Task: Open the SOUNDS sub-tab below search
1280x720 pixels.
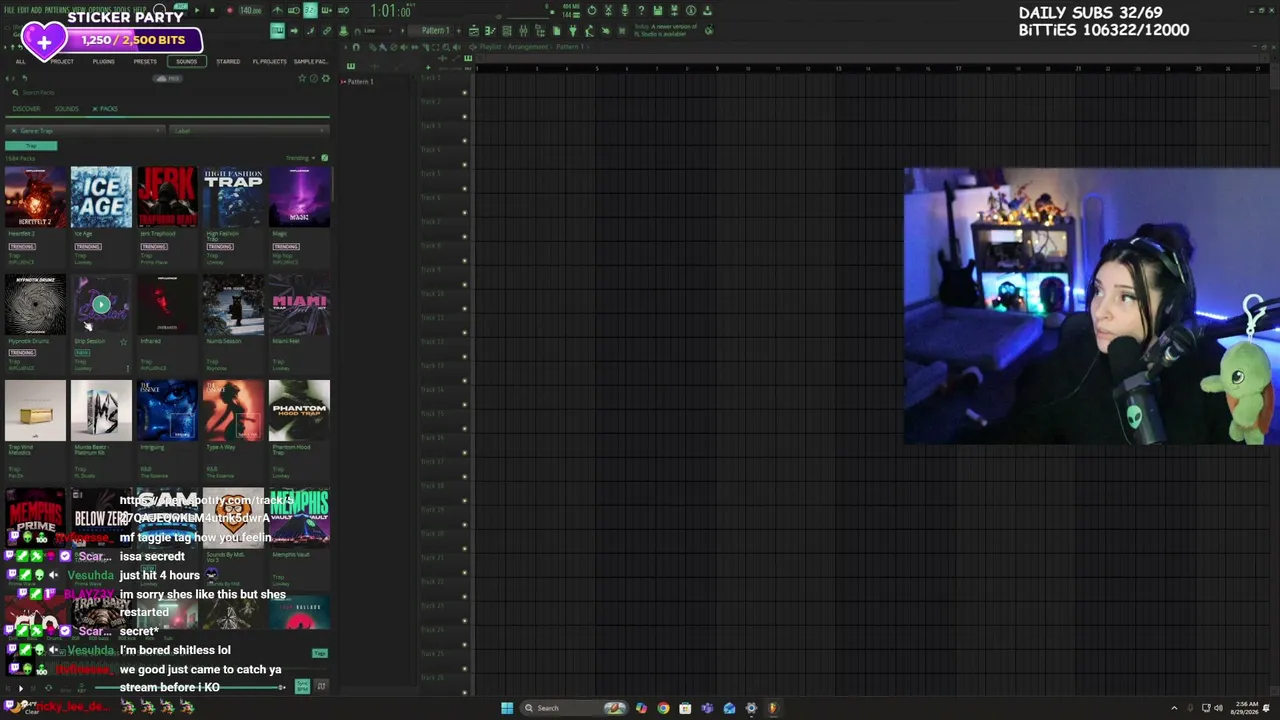Action: point(66,109)
